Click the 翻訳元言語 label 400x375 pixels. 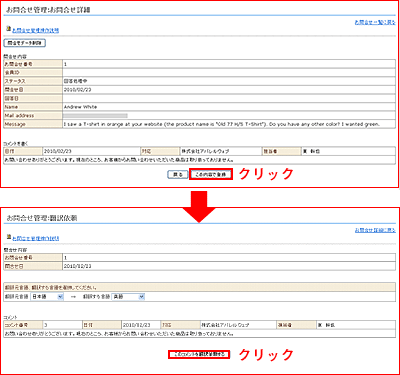point(16,297)
